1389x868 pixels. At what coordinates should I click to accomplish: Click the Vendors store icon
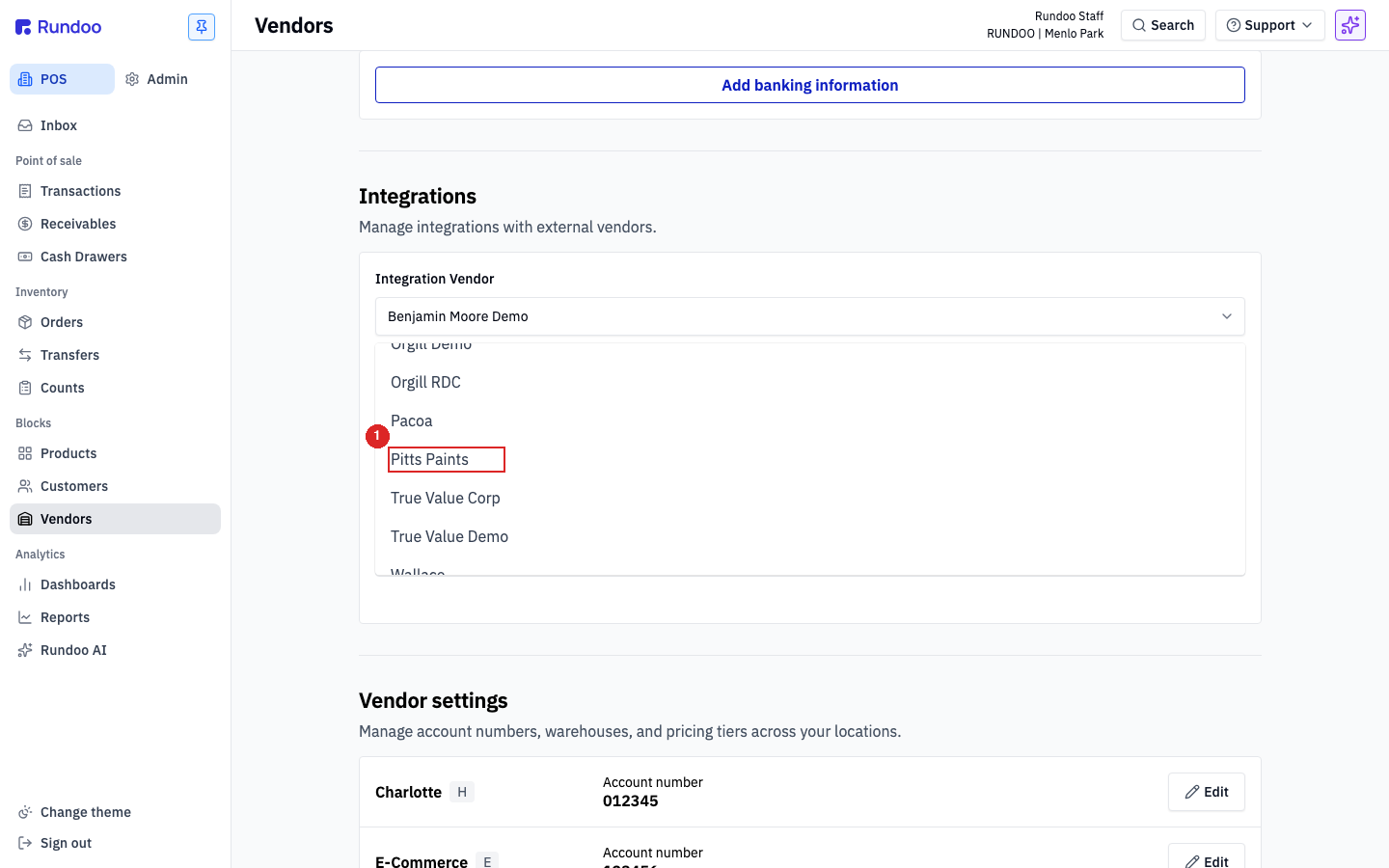tap(25, 519)
